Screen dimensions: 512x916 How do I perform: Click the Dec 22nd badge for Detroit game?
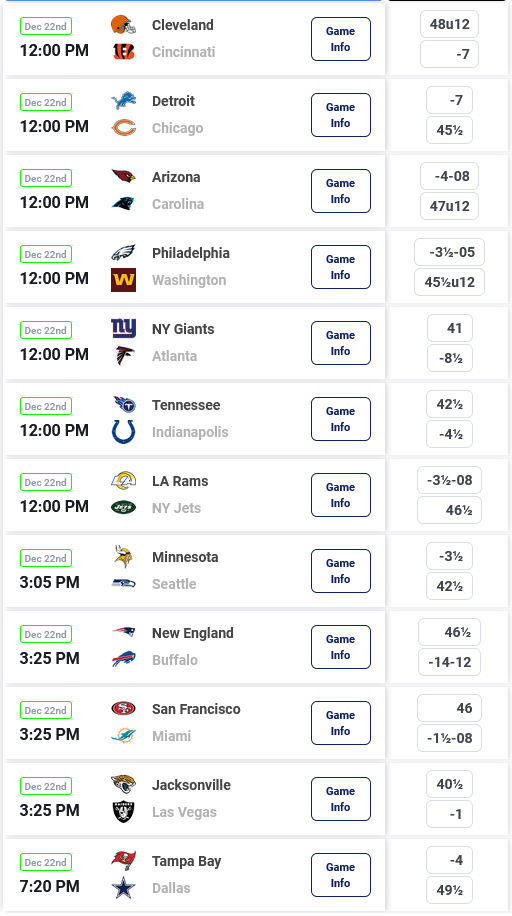[46, 102]
